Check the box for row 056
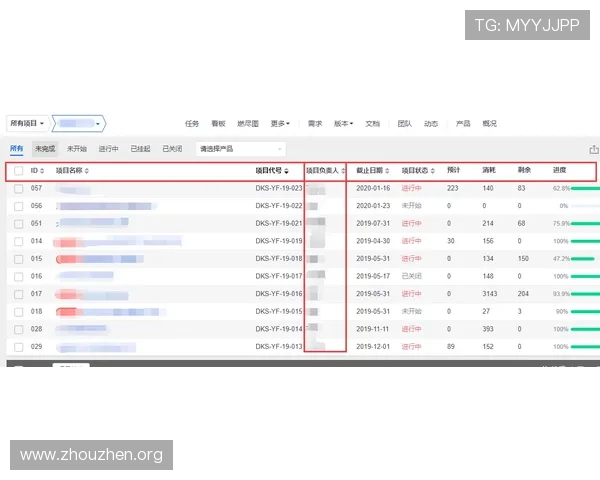 point(18,206)
